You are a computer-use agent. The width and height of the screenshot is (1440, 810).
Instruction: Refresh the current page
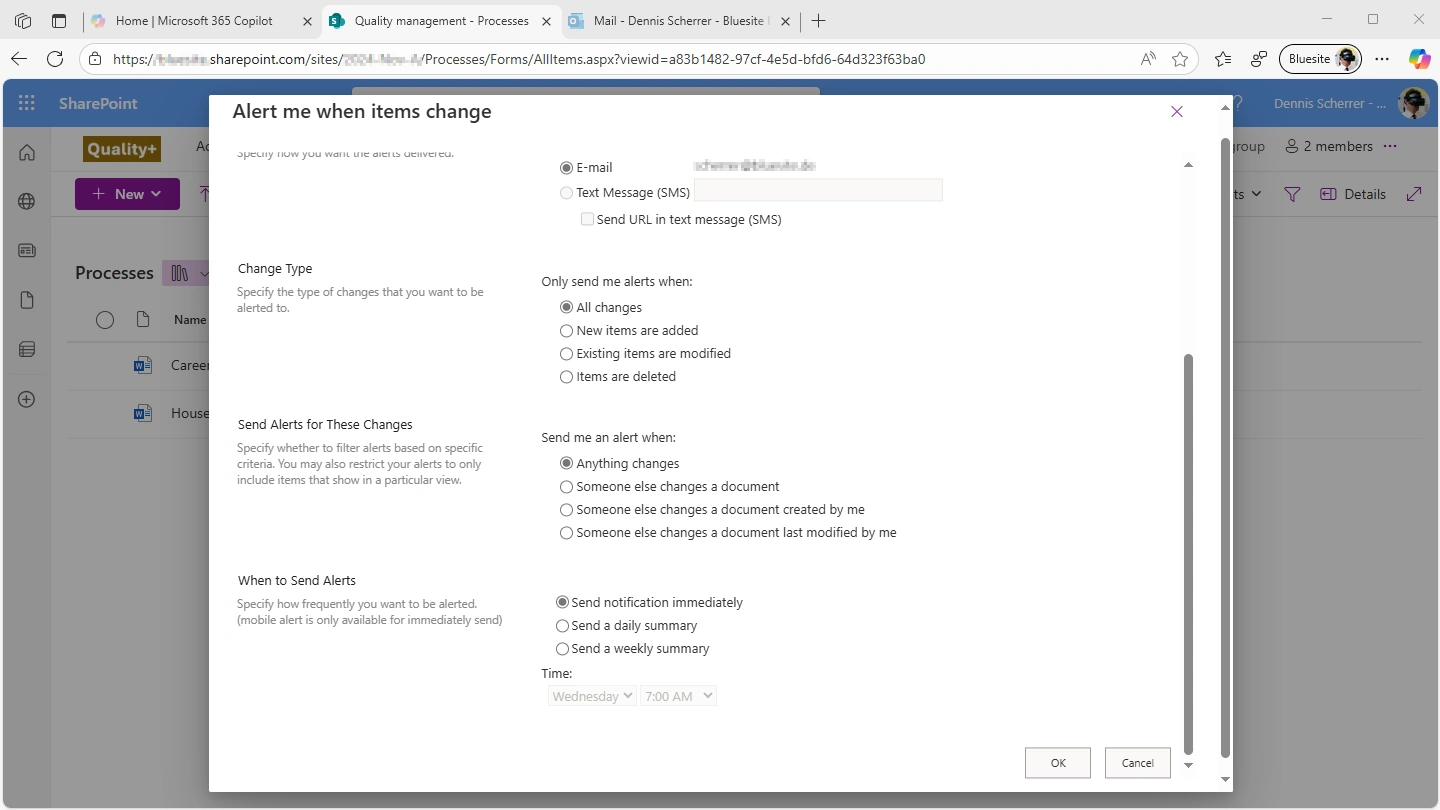(55, 59)
